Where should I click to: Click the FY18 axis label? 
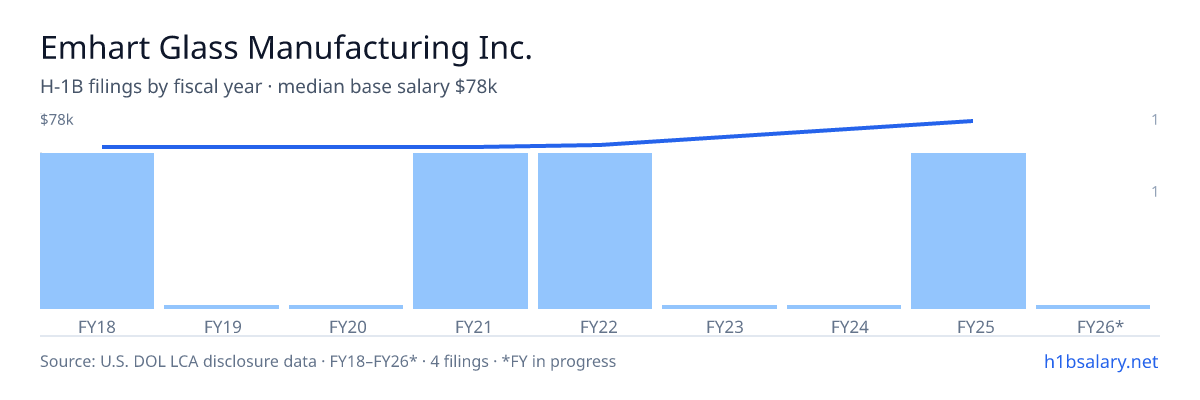(97, 326)
